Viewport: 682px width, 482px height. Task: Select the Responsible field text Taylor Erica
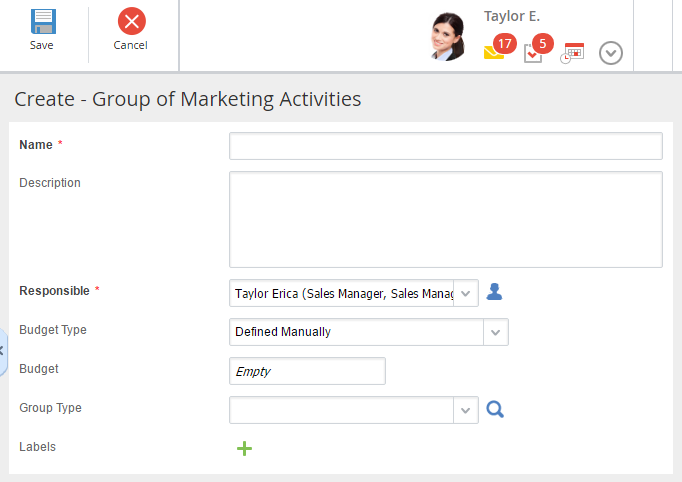click(341, 293)
